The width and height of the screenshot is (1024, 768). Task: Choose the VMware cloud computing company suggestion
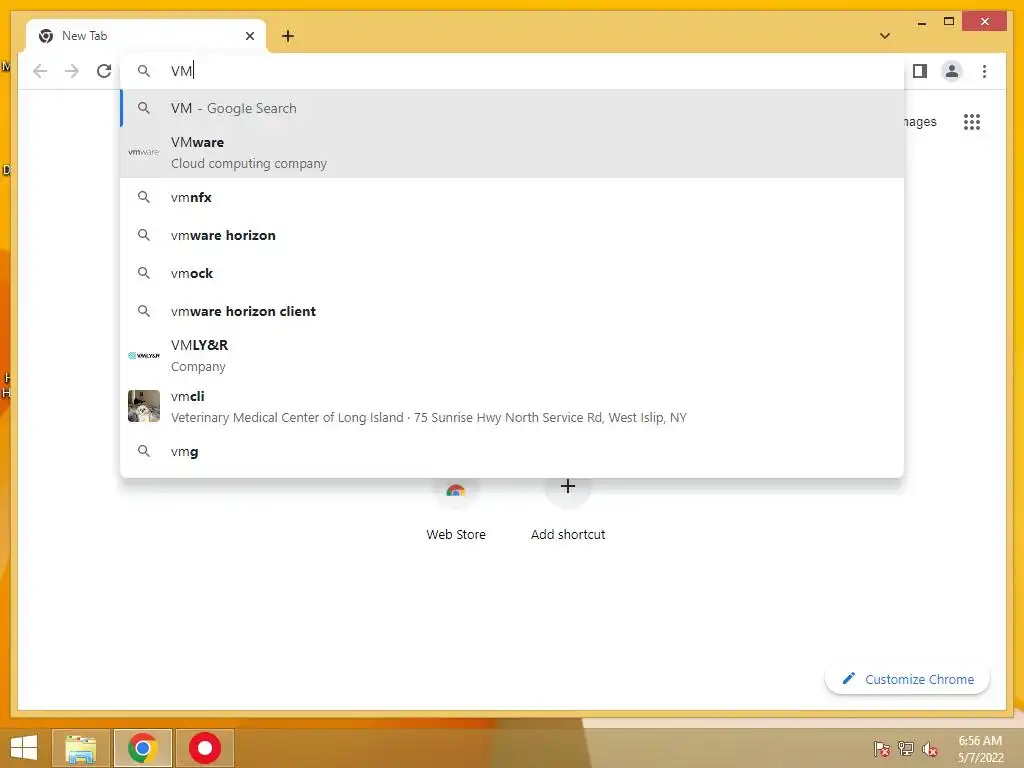[512, 153]
